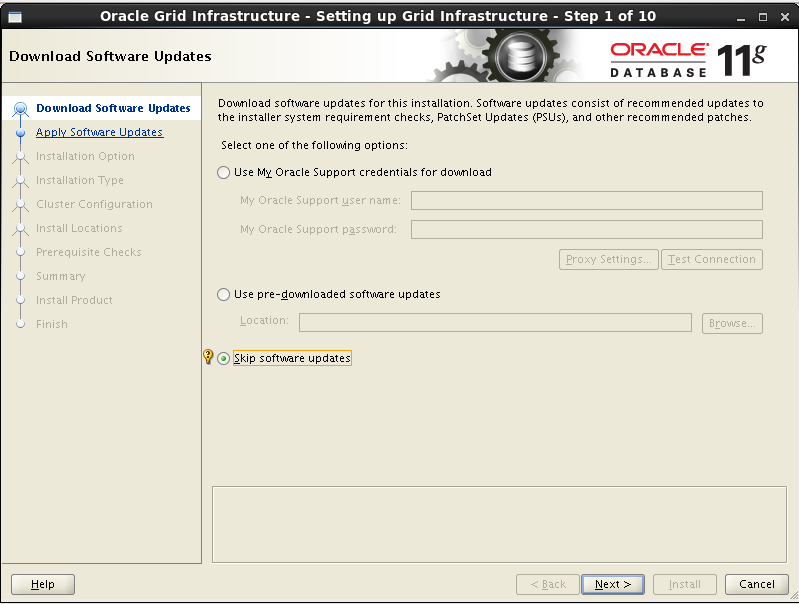Select Skip software updates radio button

(223, 358)
